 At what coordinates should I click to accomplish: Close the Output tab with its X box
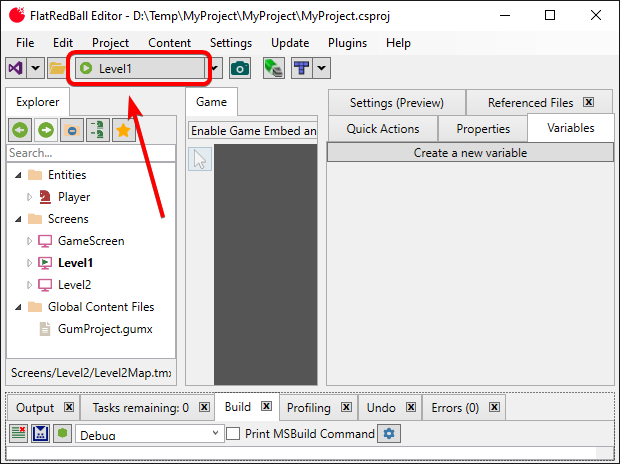coord(69,408)
